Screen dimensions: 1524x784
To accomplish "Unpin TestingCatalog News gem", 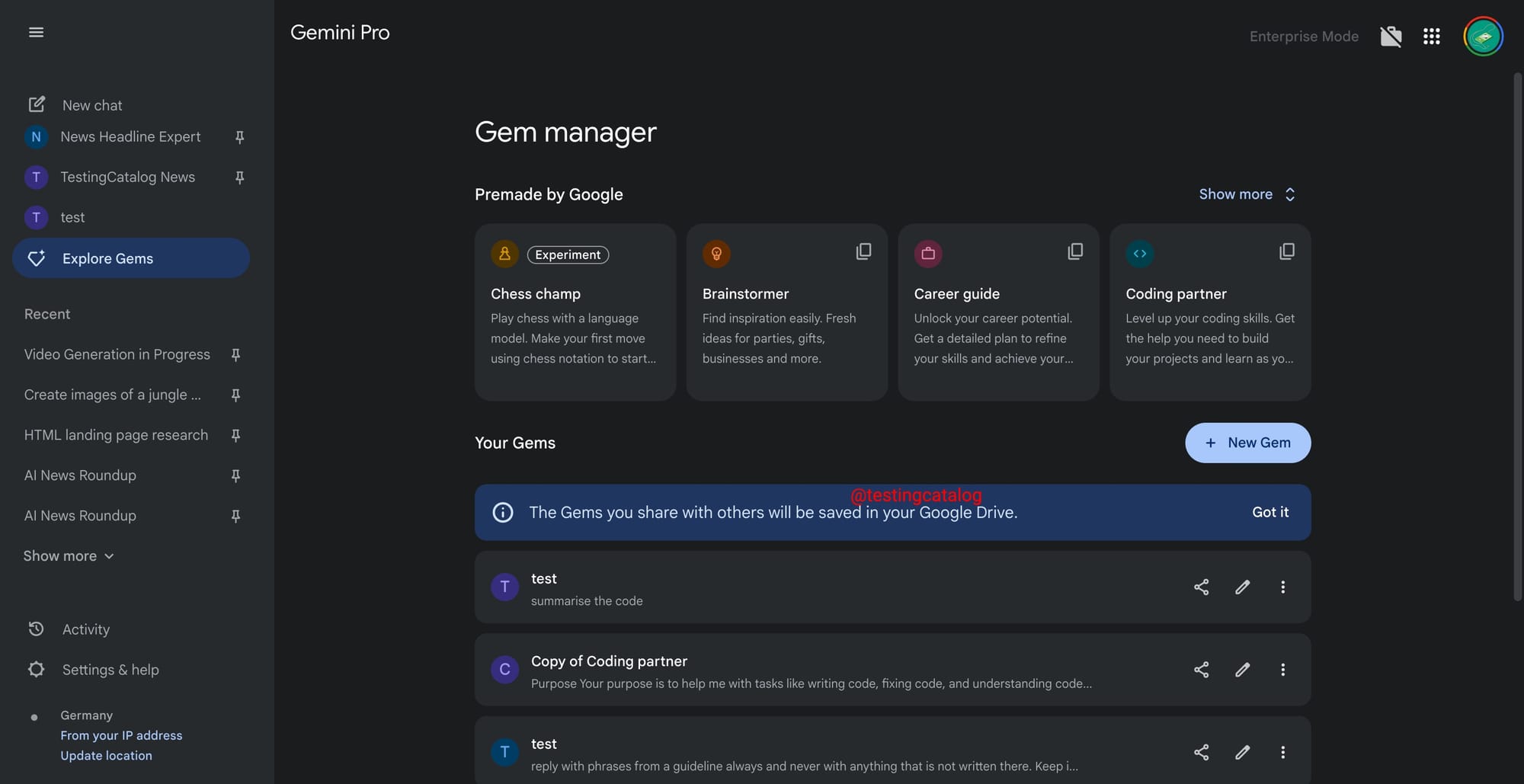I will (239, 178).
